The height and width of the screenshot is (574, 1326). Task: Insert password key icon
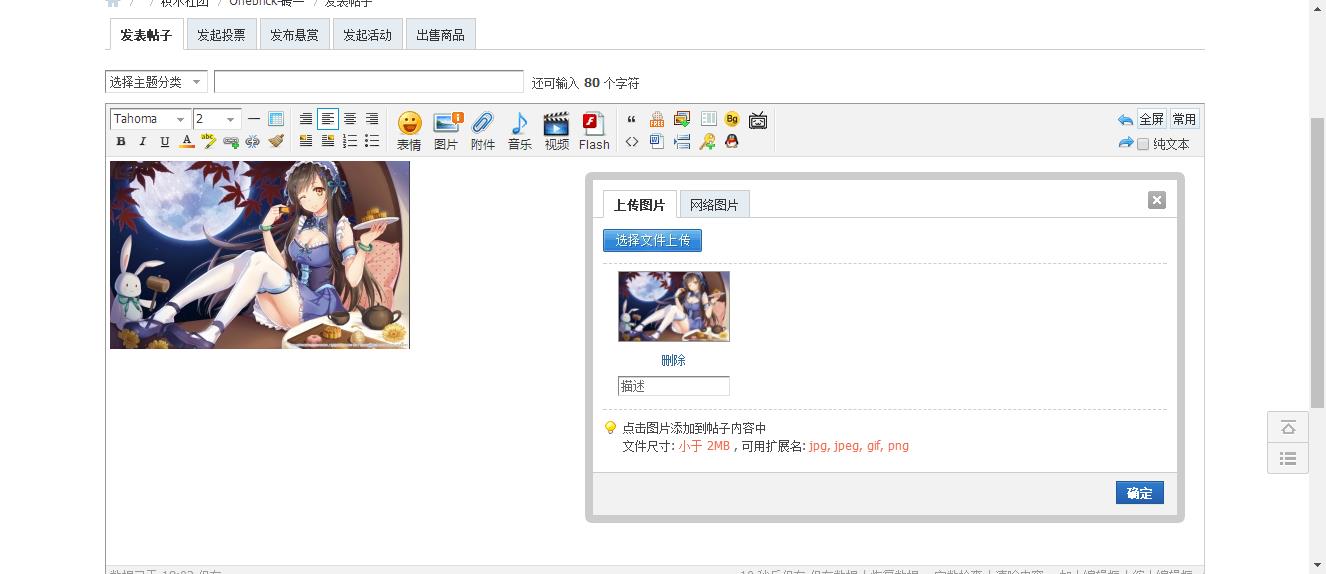707,142
